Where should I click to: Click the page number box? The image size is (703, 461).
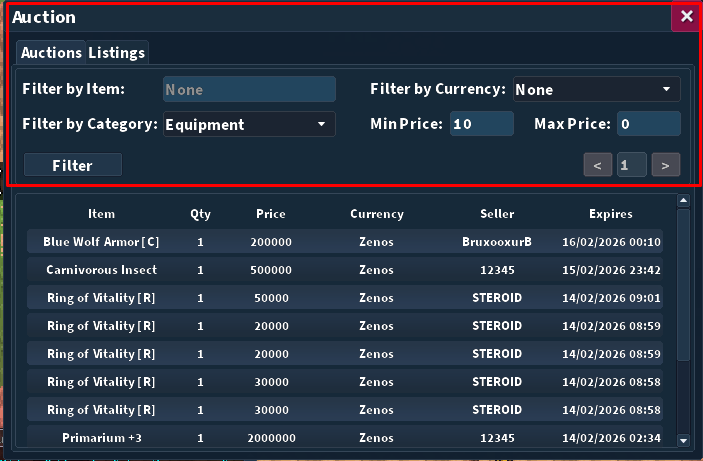click(631, 165)
